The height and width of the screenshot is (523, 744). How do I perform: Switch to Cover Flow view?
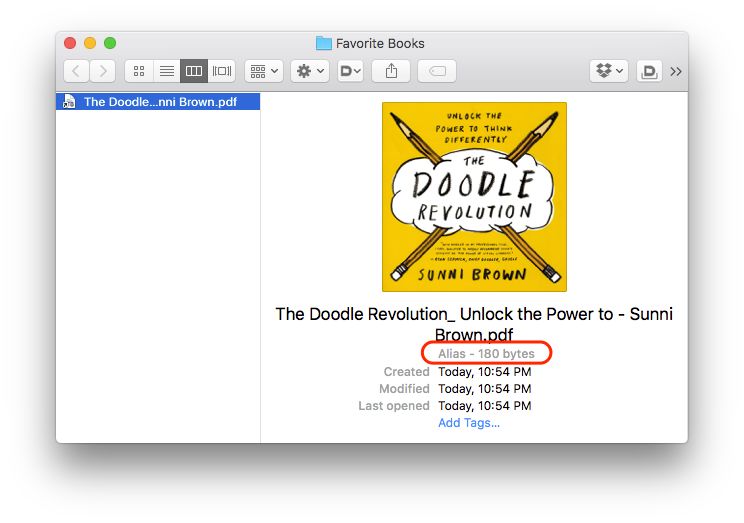(x=222, y=71)
